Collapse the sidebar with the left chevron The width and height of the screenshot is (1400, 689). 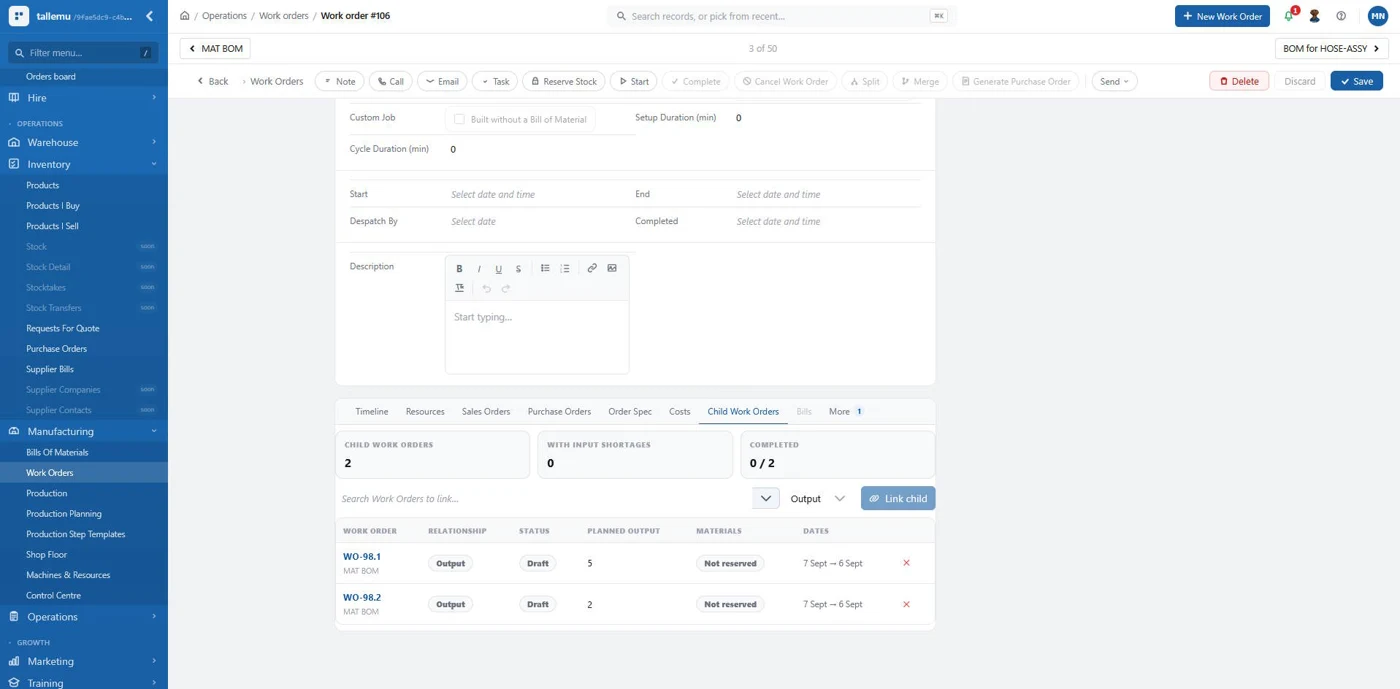click(149, 16)
